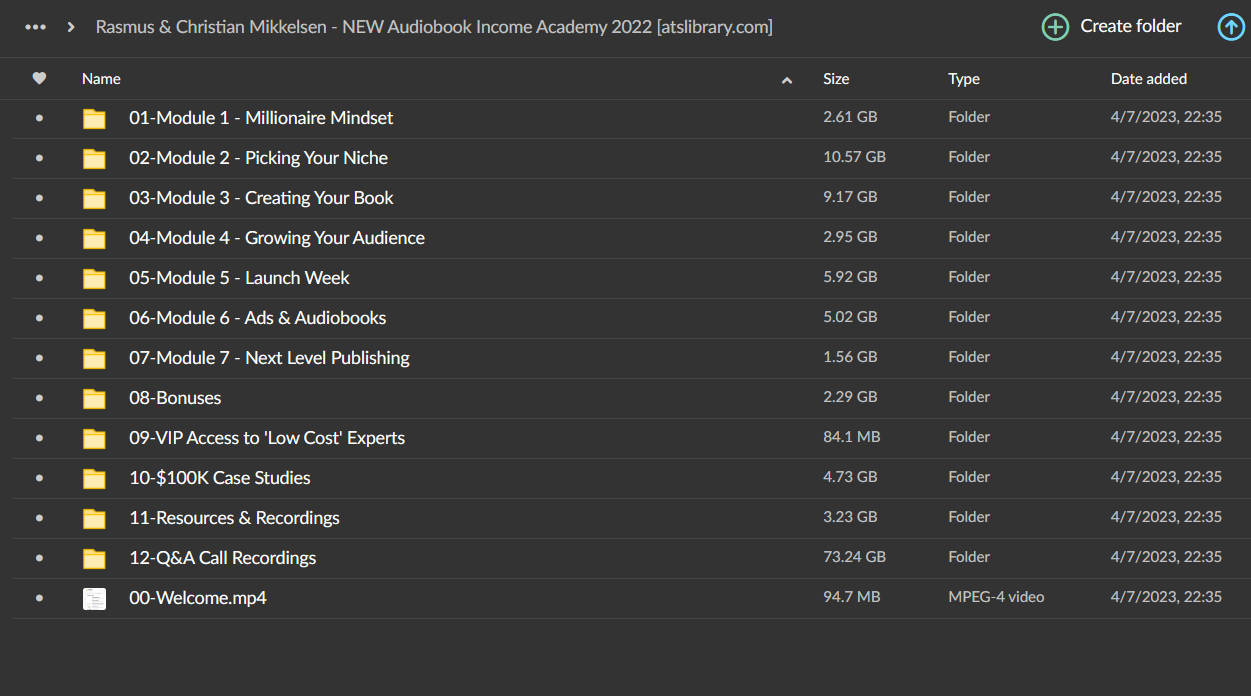Click folder icon for 08-Bonuses
This screenshot has width=1251, height=696.
(94, 399)
